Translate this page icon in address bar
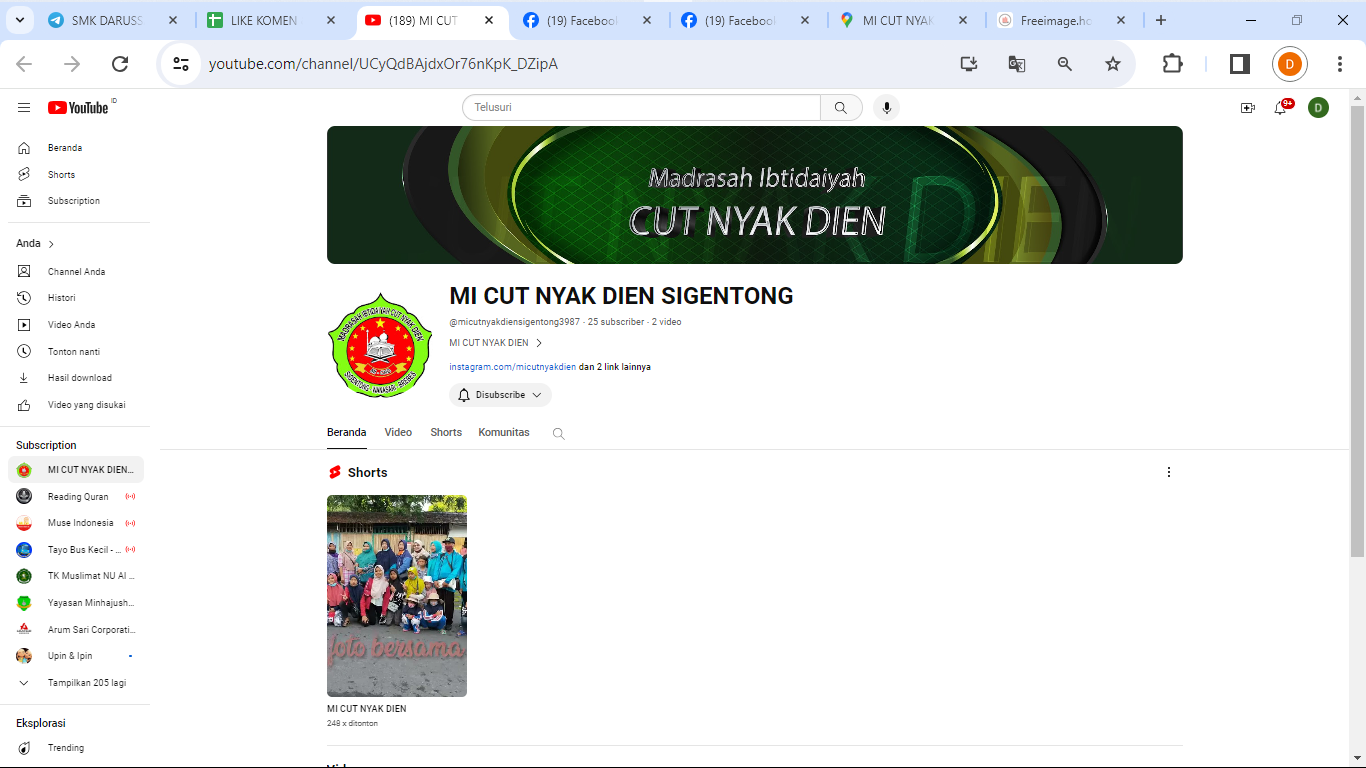The image size is (1366, 768). point(1017,64)
